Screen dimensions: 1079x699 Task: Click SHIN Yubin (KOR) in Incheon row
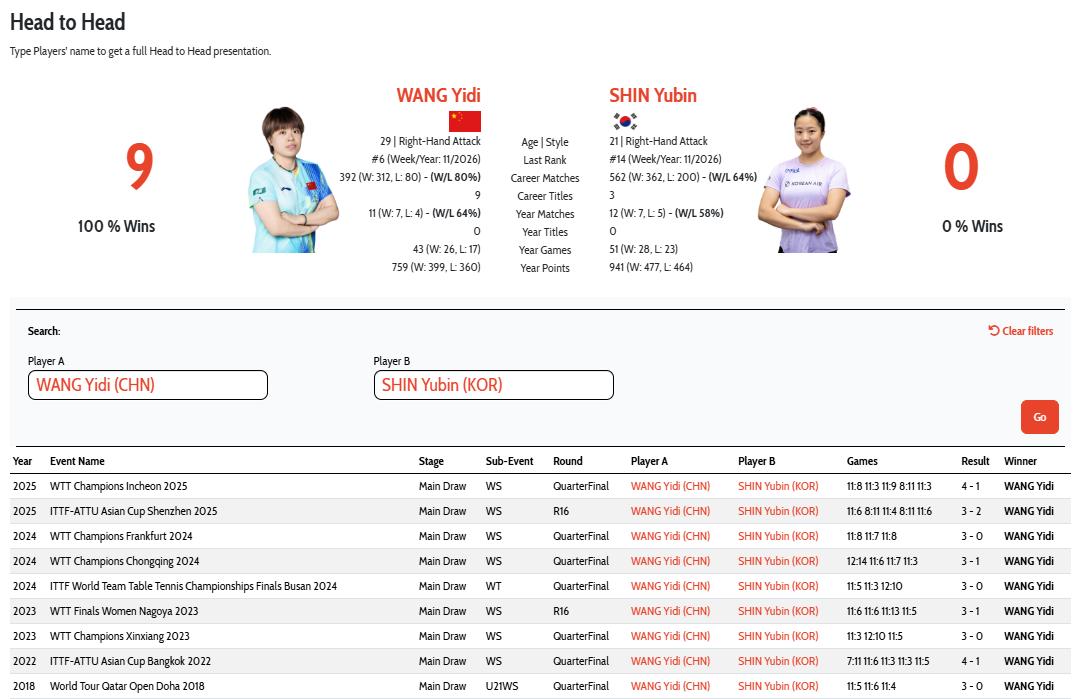click(778, 486)
